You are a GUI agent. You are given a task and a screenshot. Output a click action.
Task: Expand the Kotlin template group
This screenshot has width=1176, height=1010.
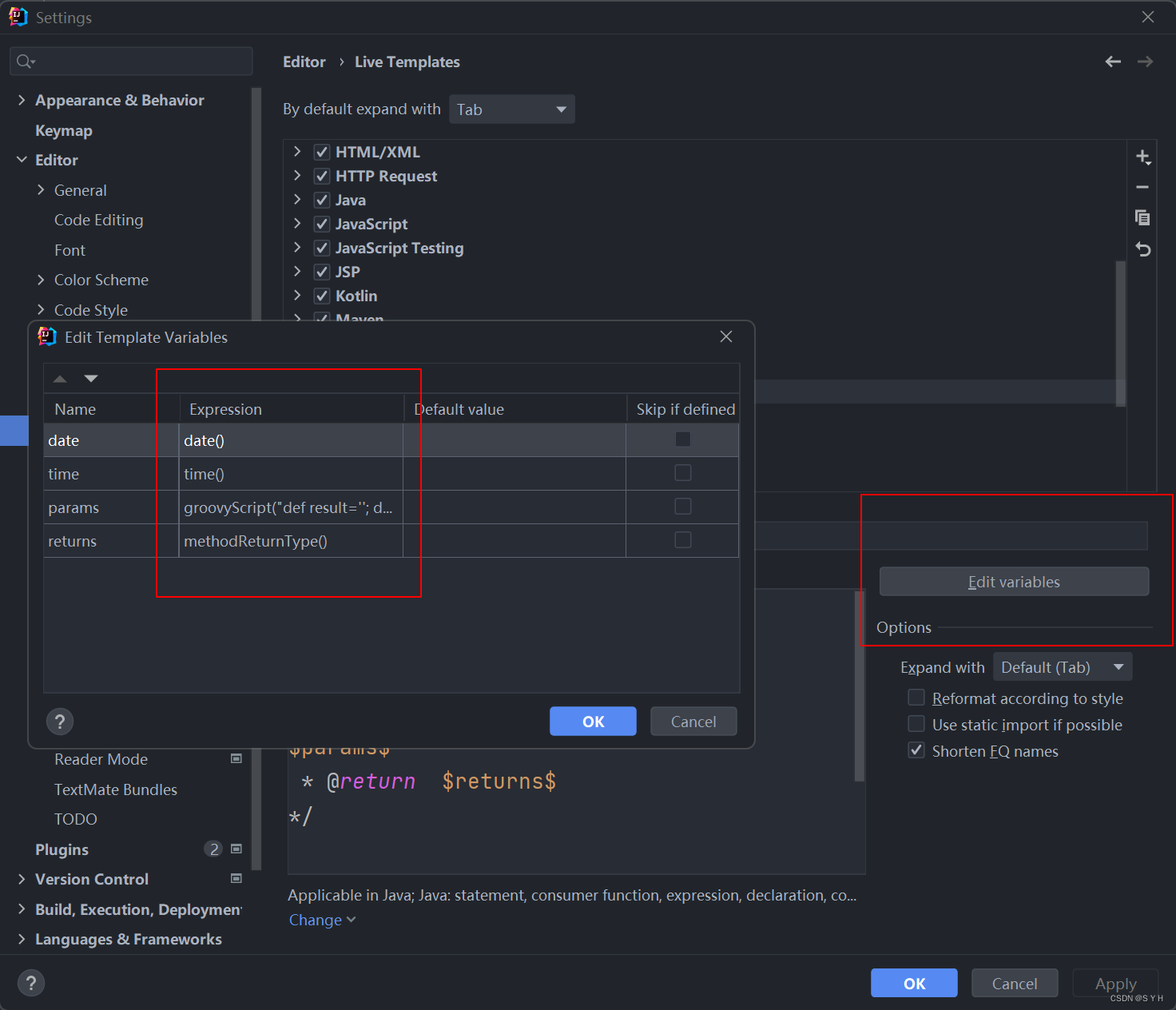[297, 295]
